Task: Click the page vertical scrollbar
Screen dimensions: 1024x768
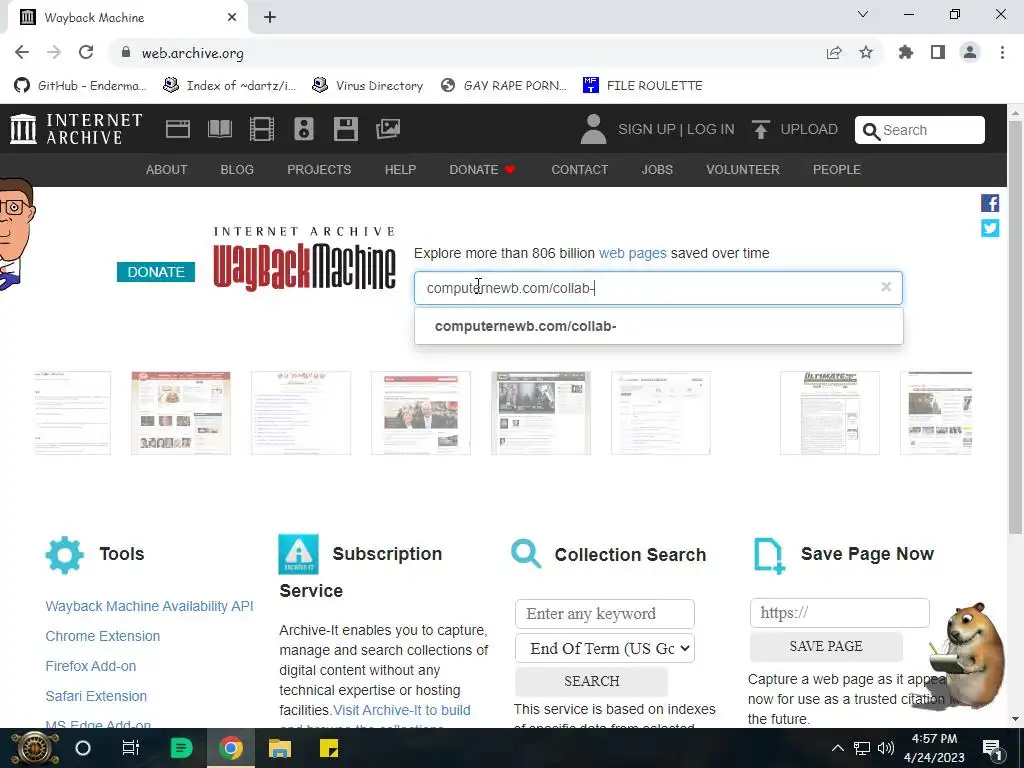Action: 1015,327
